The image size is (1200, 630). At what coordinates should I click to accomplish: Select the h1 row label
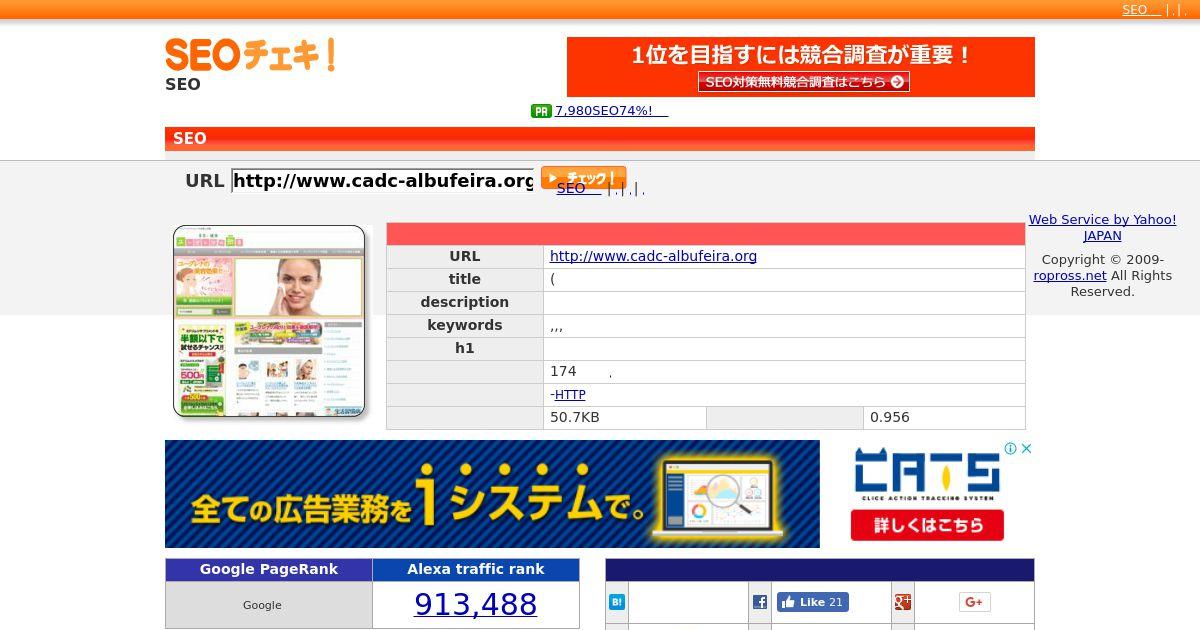465,348
